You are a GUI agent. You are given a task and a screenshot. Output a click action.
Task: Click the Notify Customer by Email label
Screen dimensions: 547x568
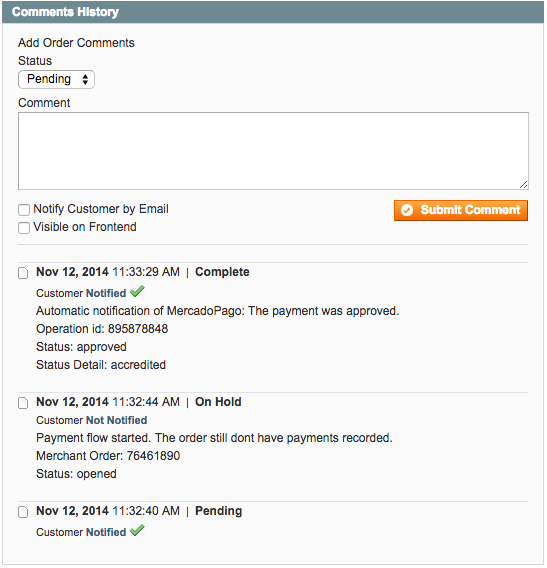tap(101, 209)
